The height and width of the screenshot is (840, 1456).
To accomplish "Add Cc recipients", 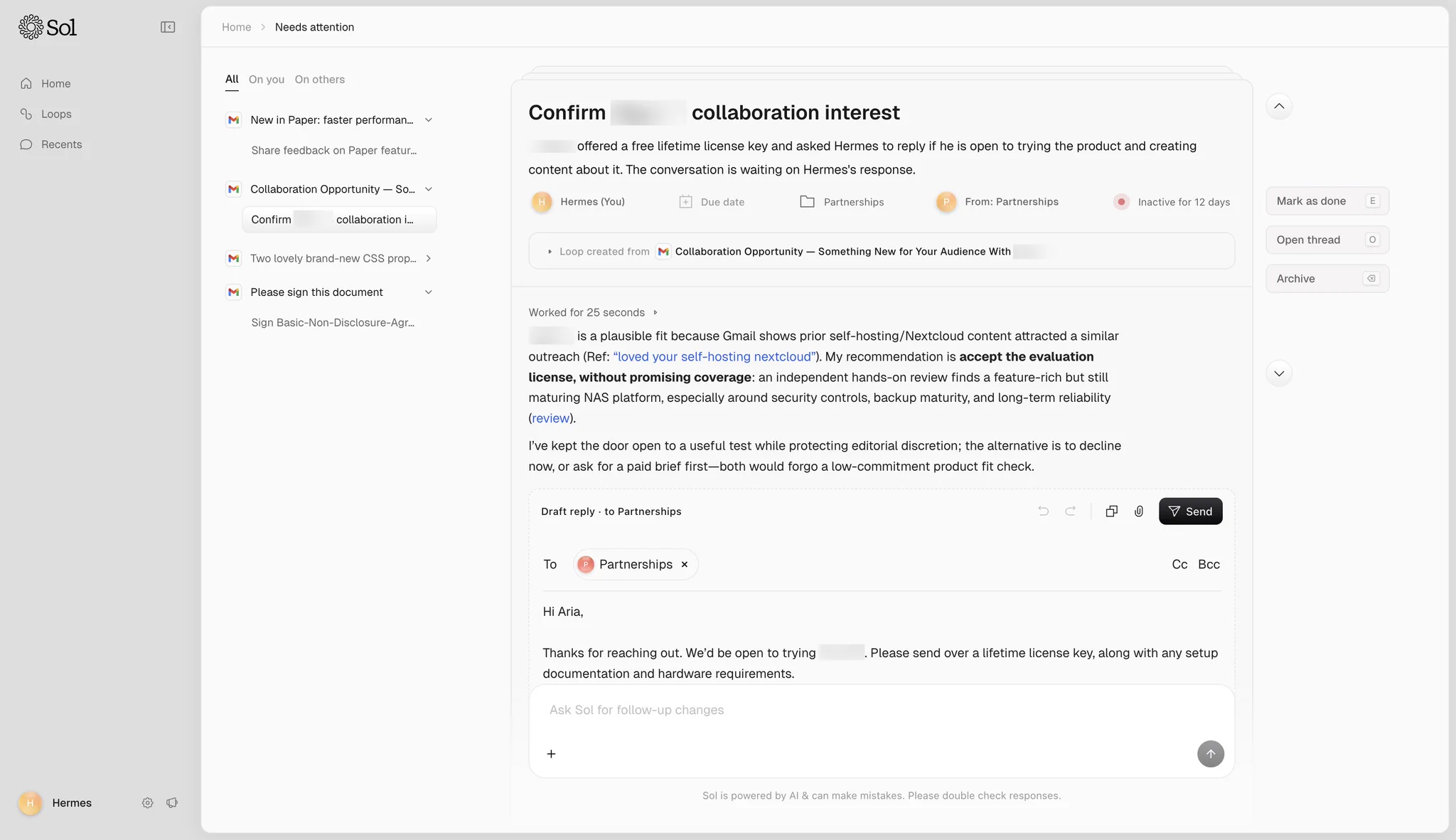I will tap(1179, 564).
